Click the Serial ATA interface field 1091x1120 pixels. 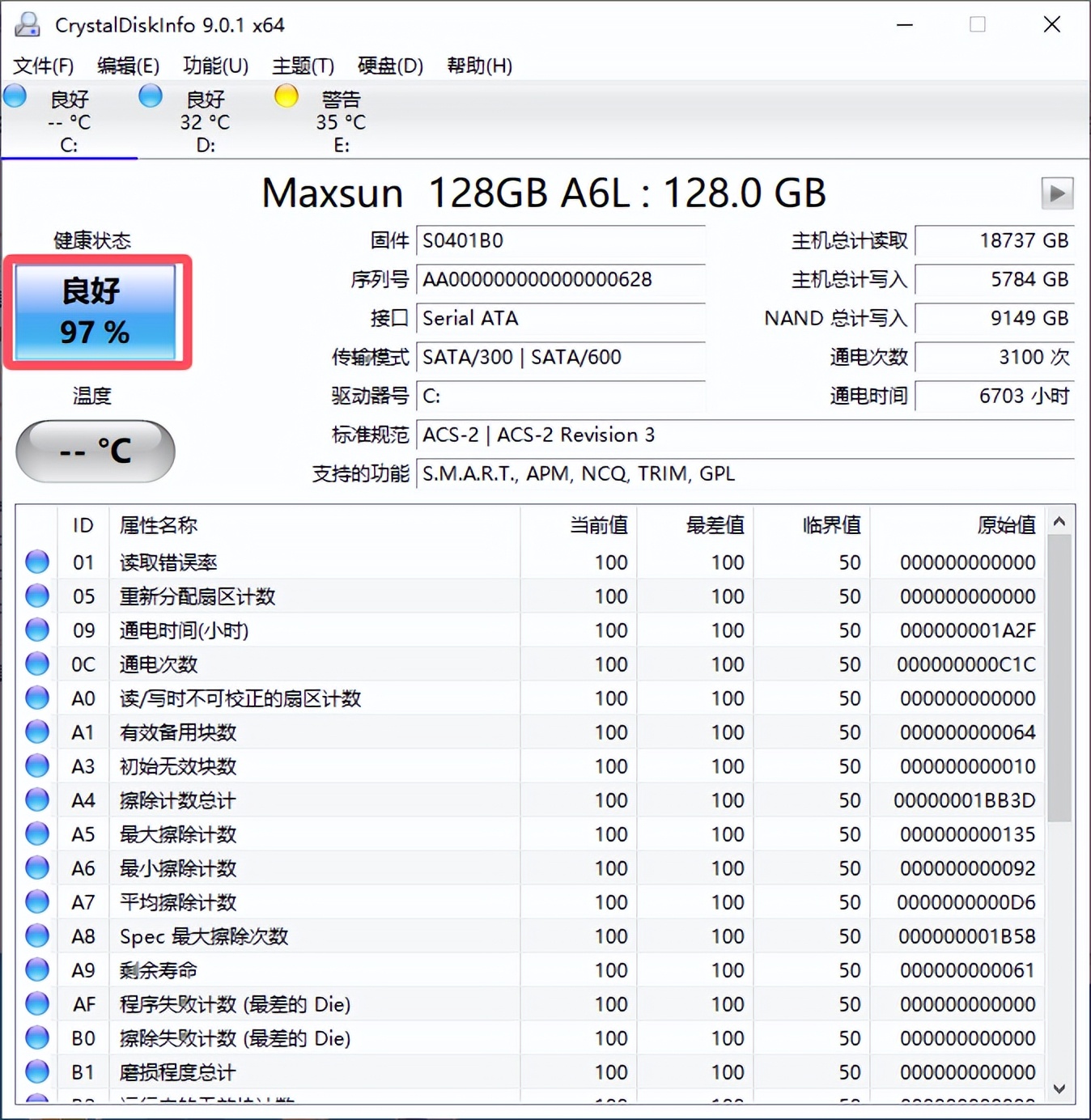[x=560, y=318]
